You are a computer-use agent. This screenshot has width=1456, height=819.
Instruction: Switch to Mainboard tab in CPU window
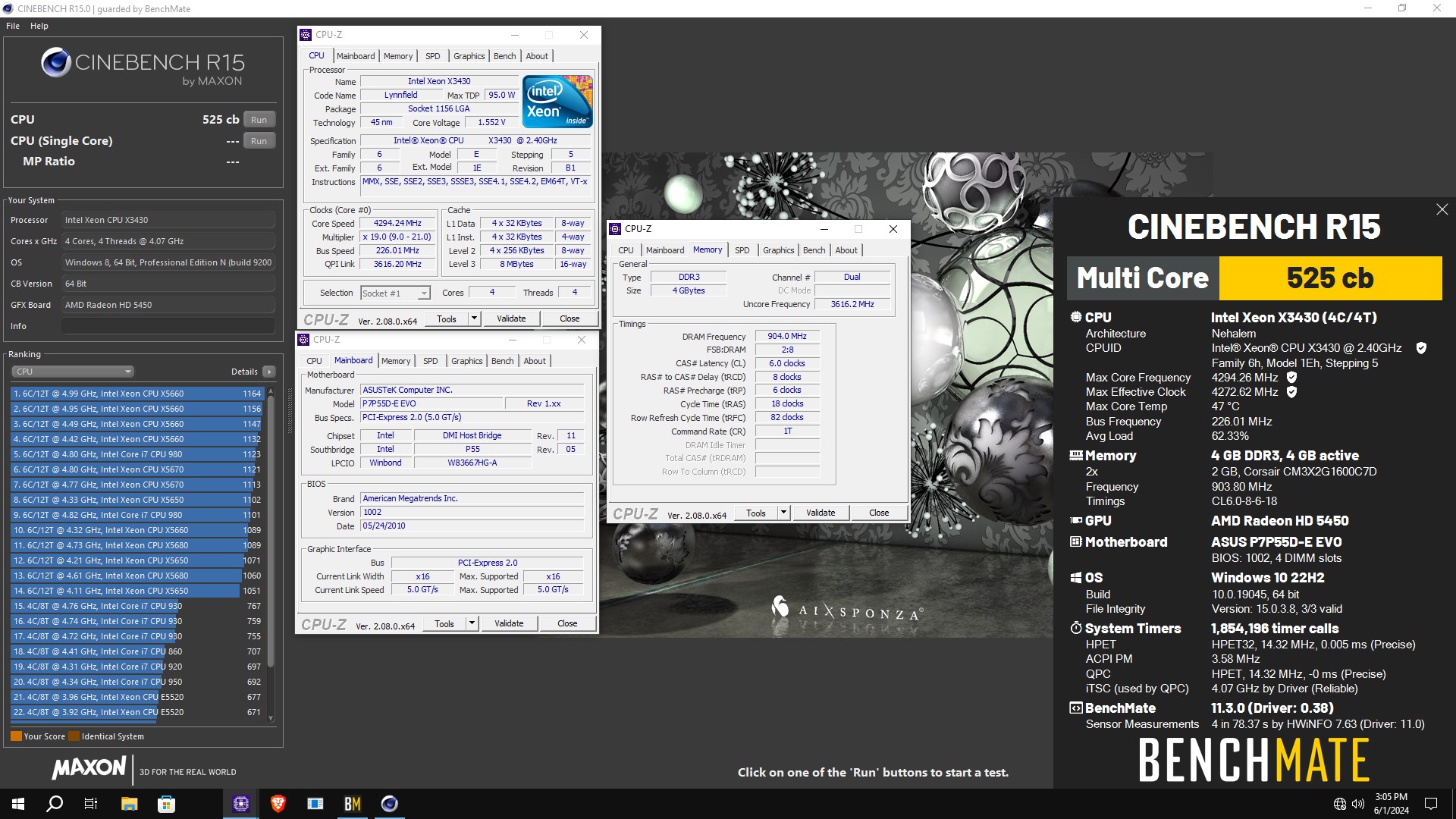coord(356,56)
